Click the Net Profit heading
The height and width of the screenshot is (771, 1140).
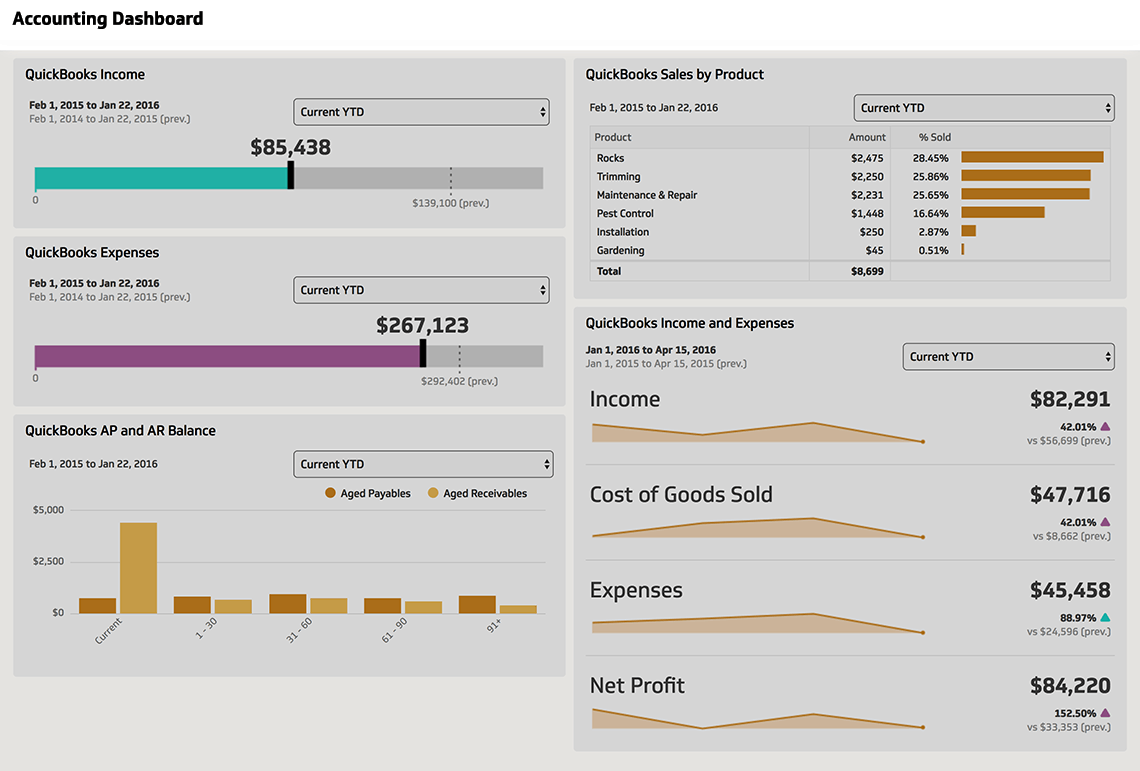pos(637,685)
